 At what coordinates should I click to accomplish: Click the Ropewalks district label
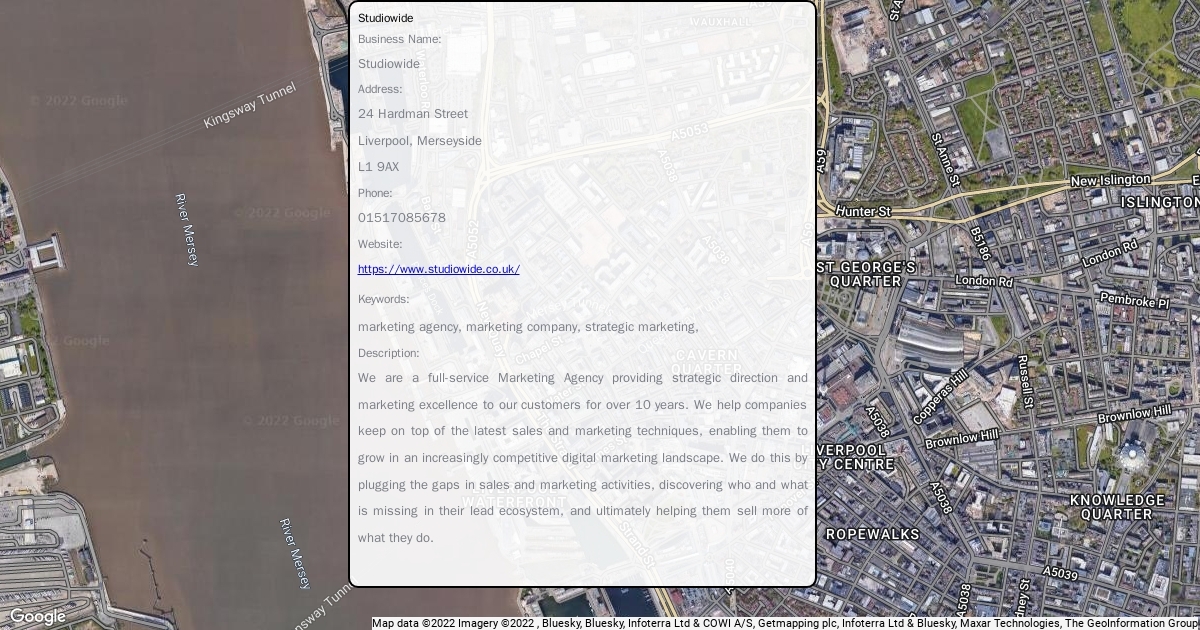(x=872, y=534)
